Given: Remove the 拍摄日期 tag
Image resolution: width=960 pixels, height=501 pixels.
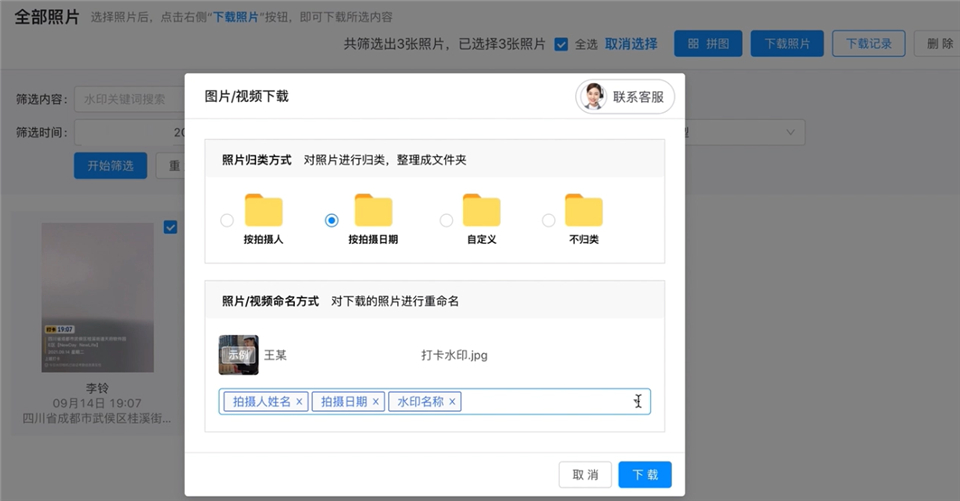Looking at the screenshot, I should pos(376,402).
